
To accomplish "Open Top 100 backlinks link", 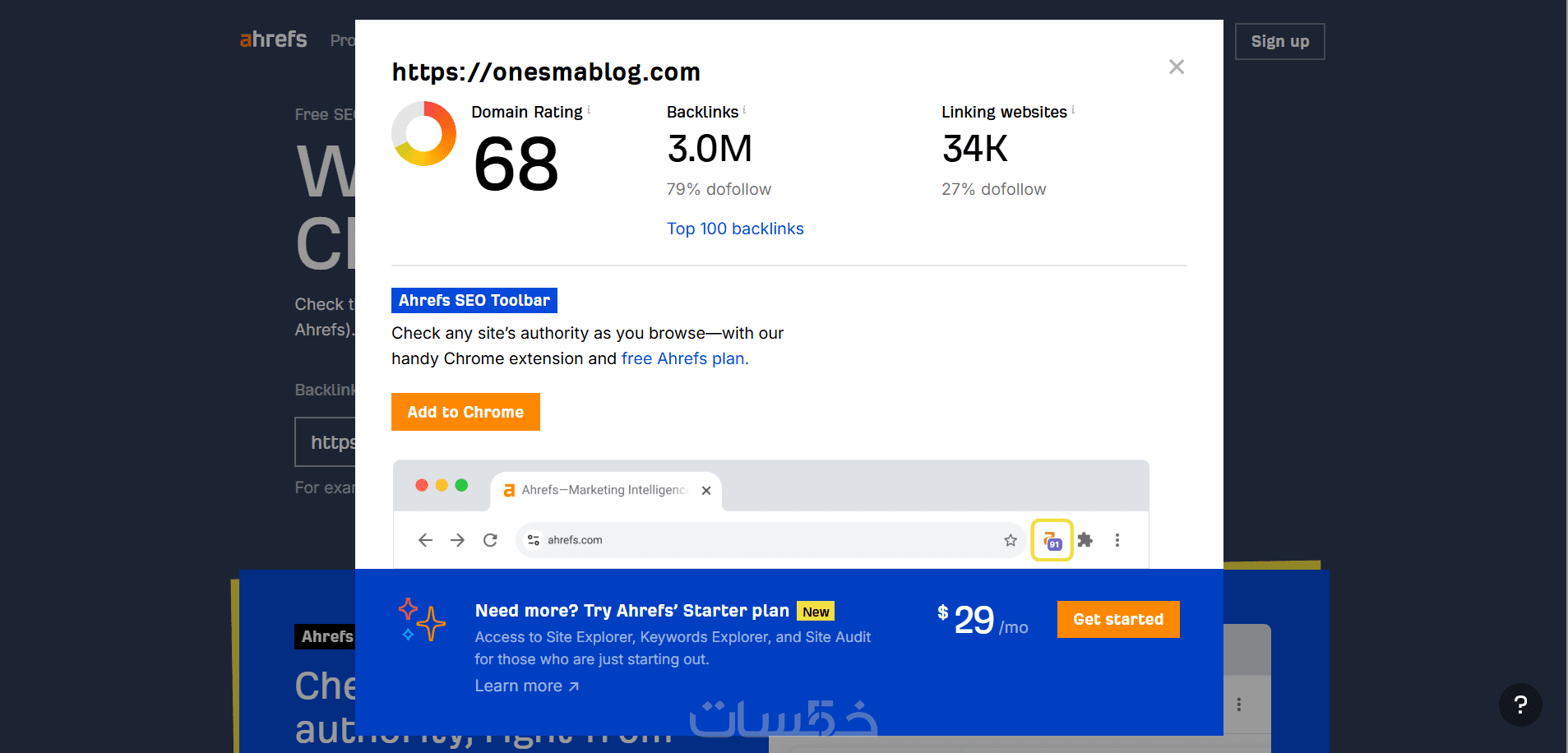I will [735, 229].
